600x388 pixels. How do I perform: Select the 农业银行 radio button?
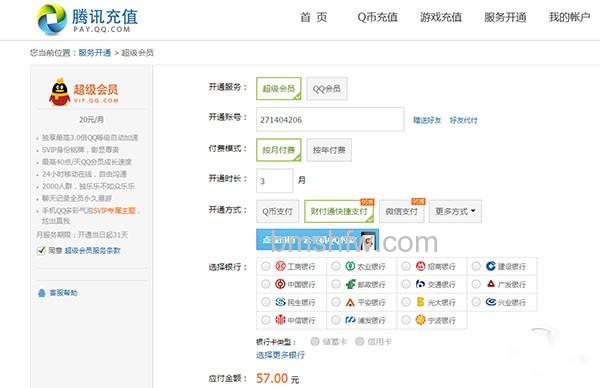coord(336,266)
